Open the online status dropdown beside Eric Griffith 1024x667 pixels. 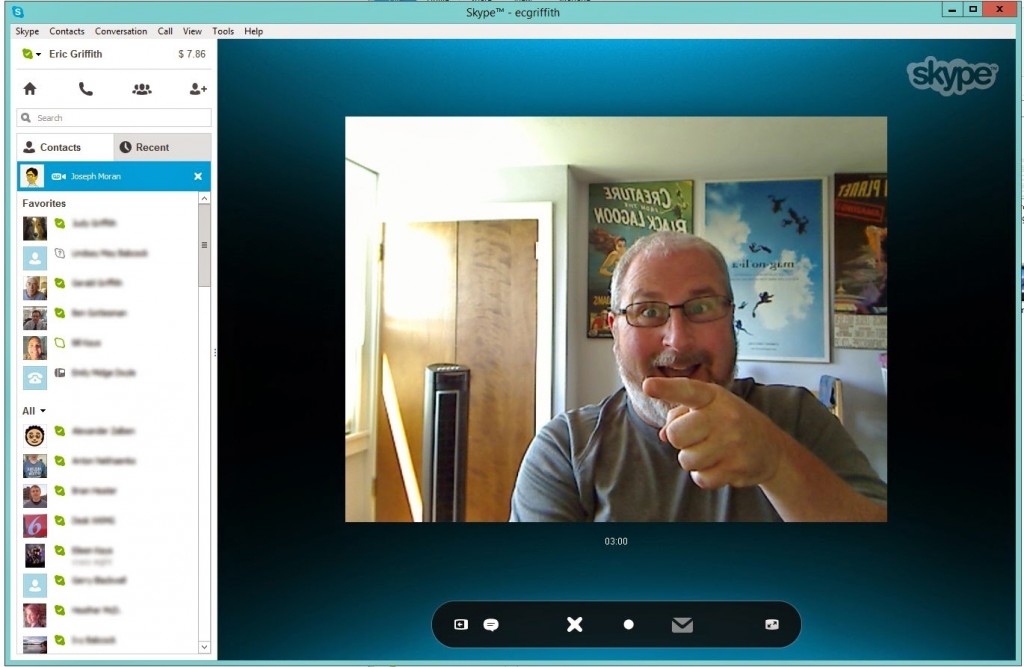click(31, 54)
